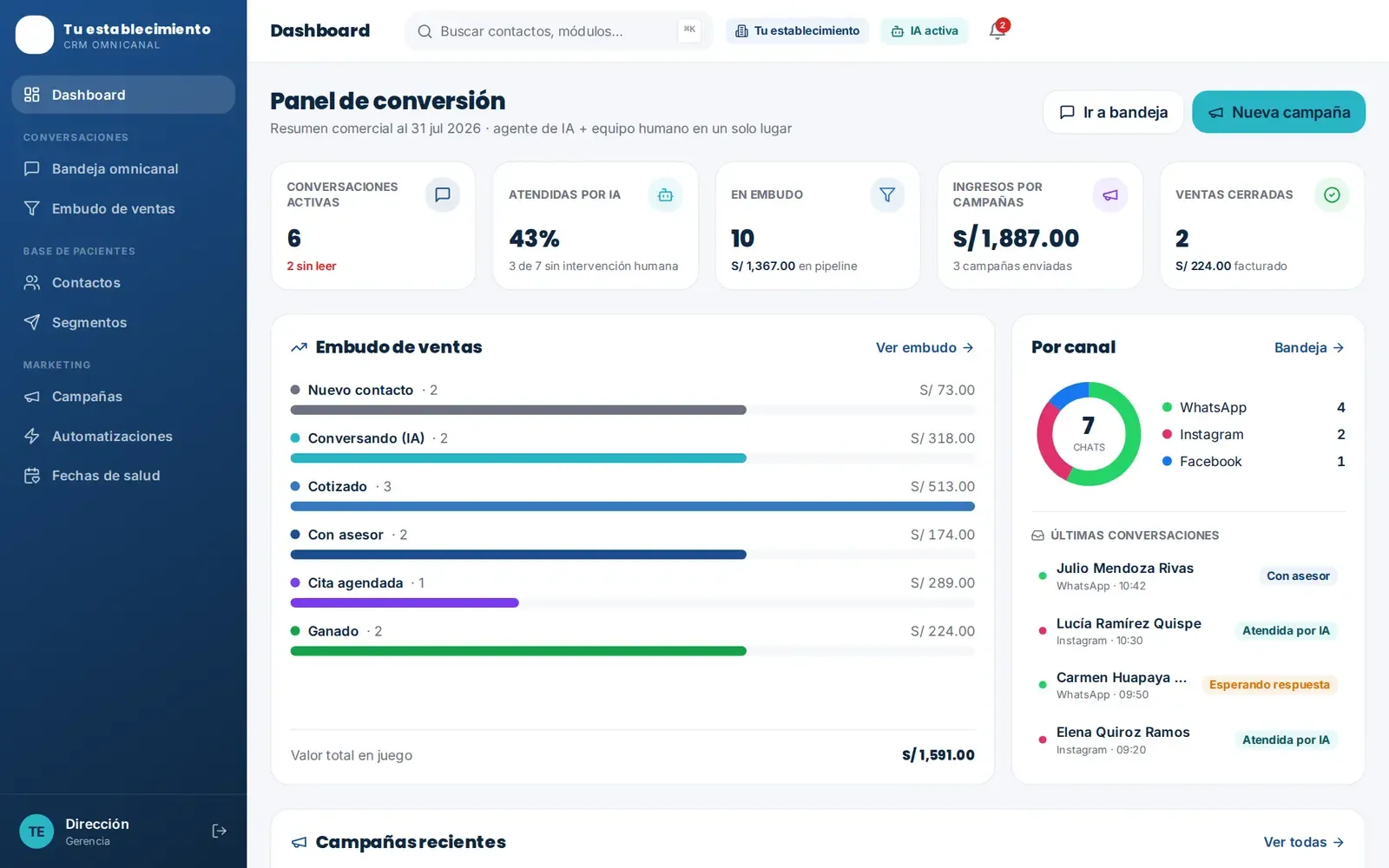The height and width of the screenshot is (868, 1389).
Task: Click the 7 chats donut chart
Action: point(1089,434)
